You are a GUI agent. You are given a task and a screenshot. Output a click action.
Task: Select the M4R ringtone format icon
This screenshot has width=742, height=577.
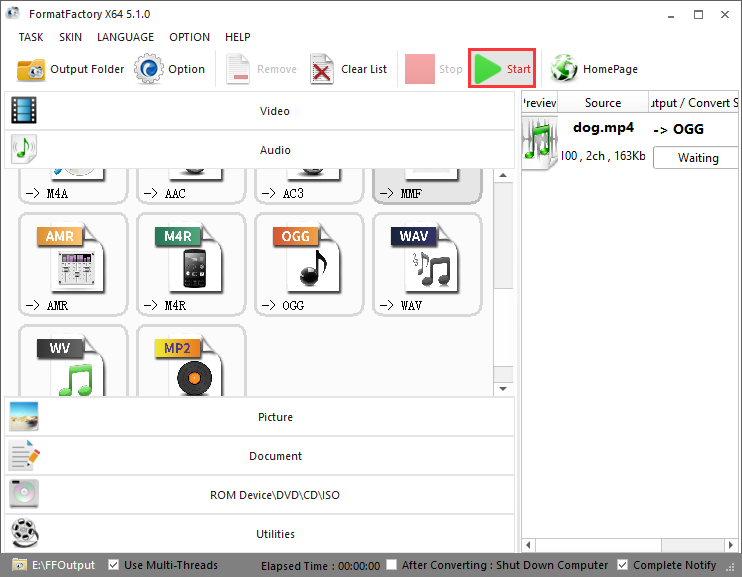coord(191,264)
